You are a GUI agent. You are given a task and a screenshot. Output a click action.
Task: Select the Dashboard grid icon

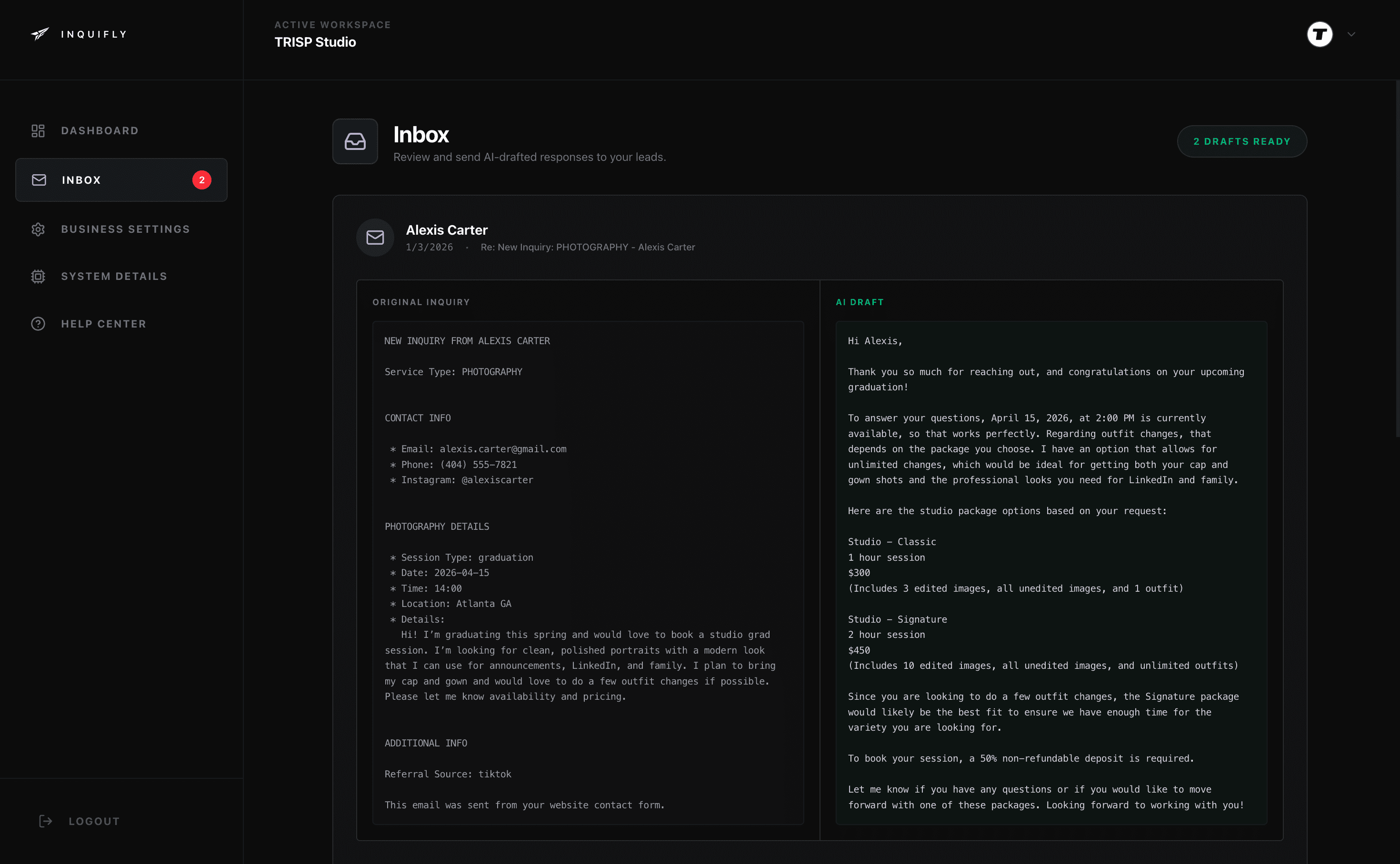click(38, 130)
